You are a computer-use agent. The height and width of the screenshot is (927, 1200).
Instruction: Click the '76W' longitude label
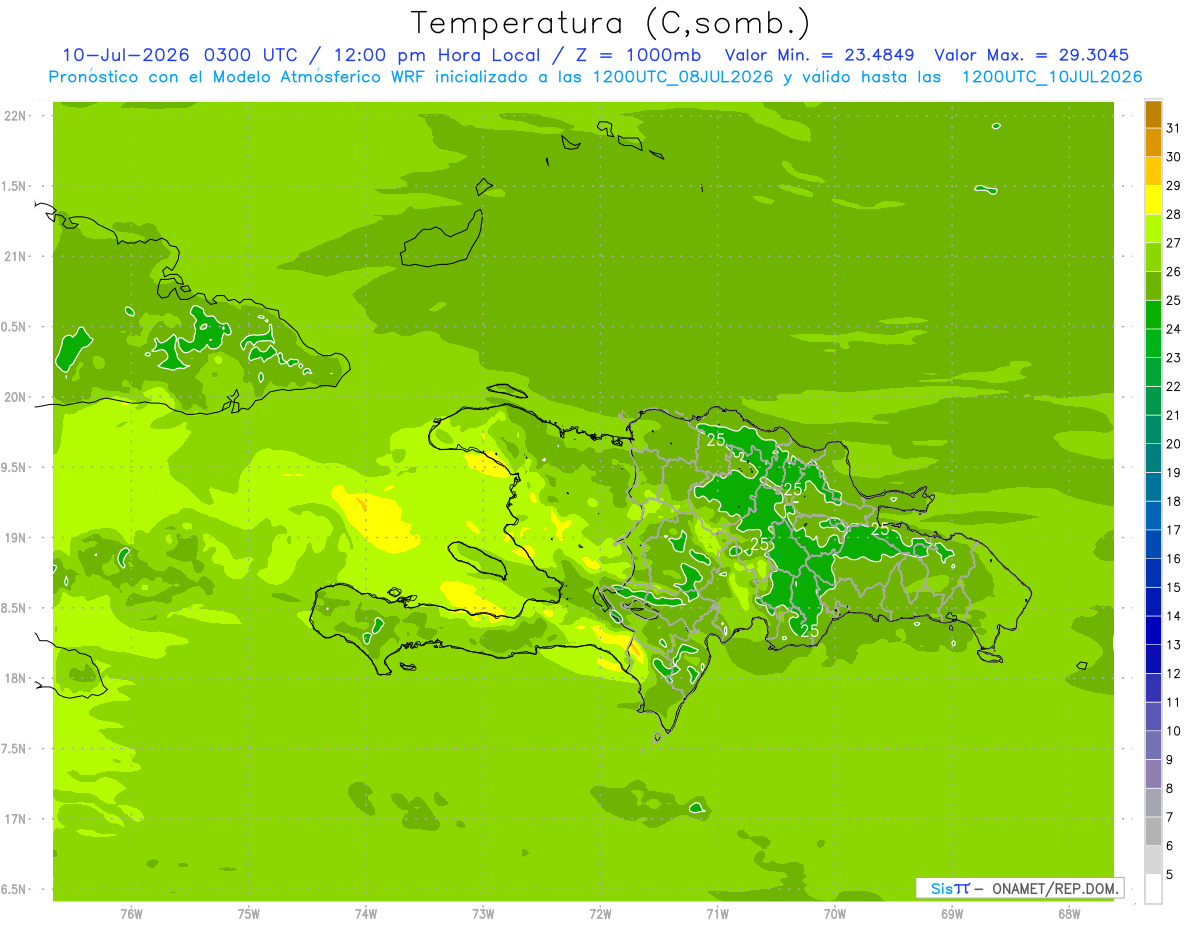[131, 914]
